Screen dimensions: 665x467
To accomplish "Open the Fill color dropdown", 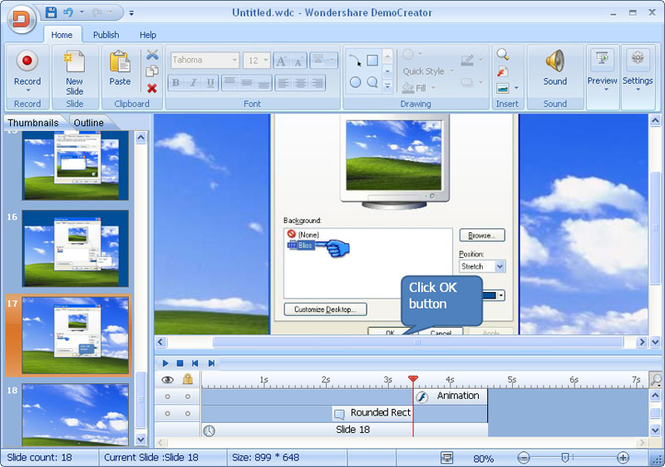I will (x=433, y=88).
